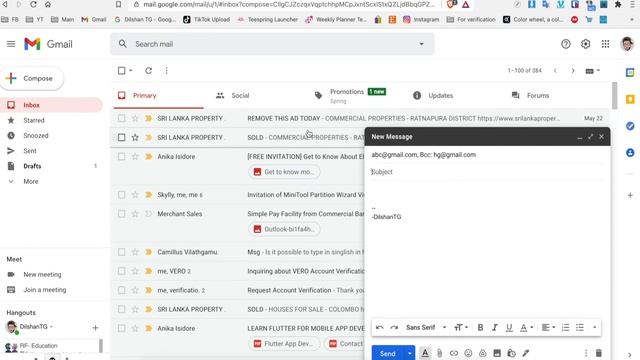Click the Search mail field
640x360 pixels.
[272, 44]
